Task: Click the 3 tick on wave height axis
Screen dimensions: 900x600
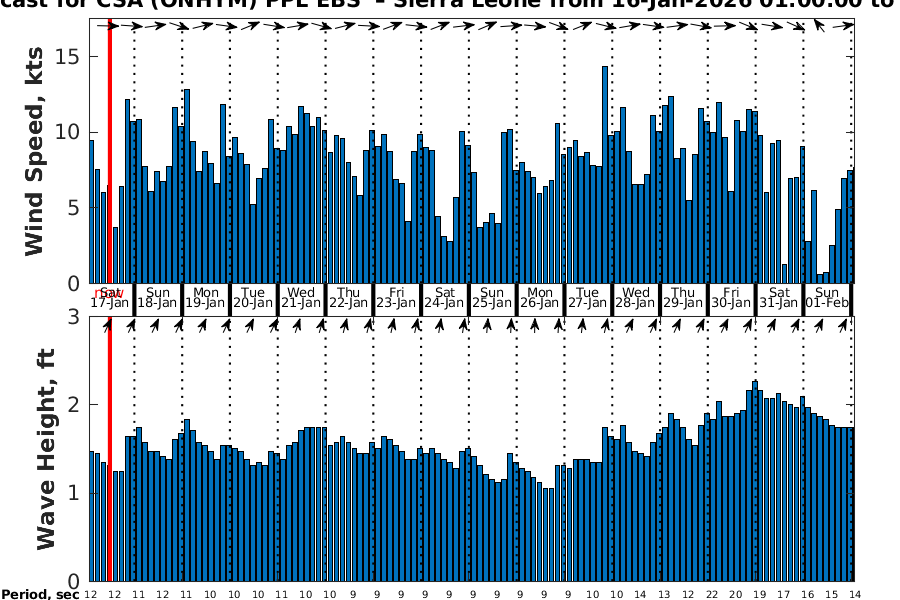Action: [74, 317]
